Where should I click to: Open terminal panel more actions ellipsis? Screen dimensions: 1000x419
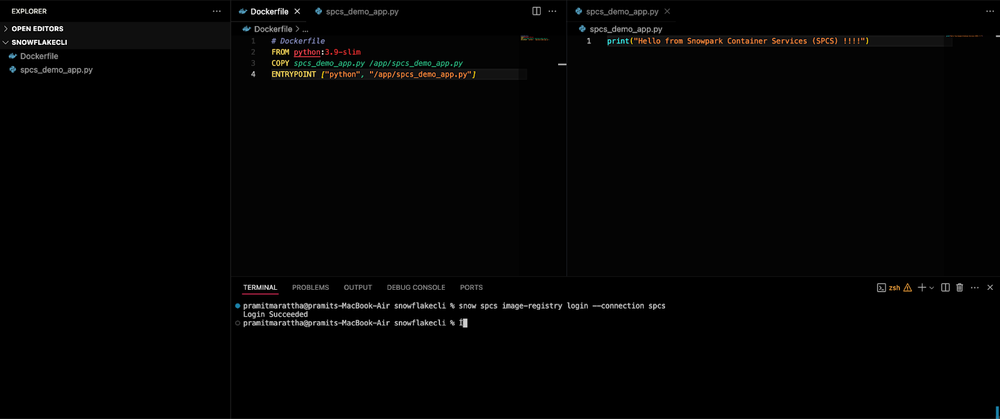click(x=974, y=287)
